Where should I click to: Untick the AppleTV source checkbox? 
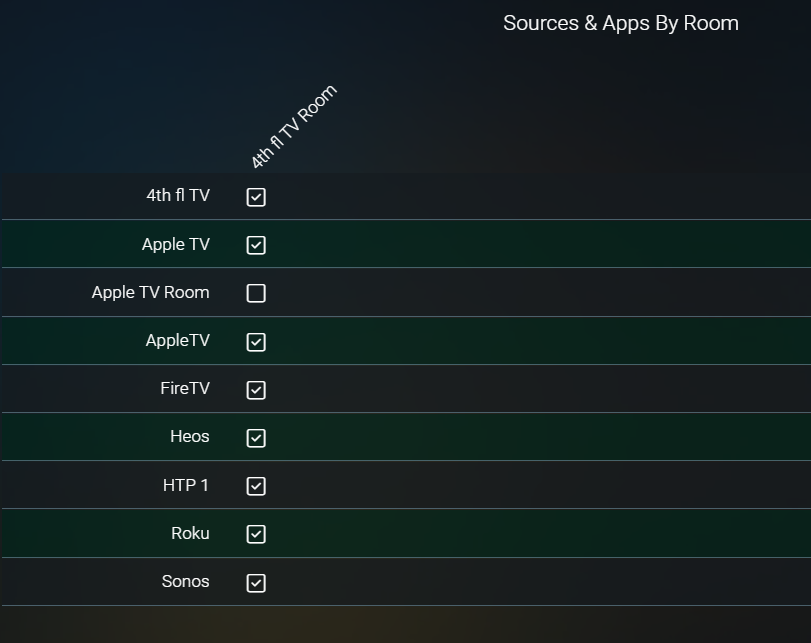click(x=256, y=342)
